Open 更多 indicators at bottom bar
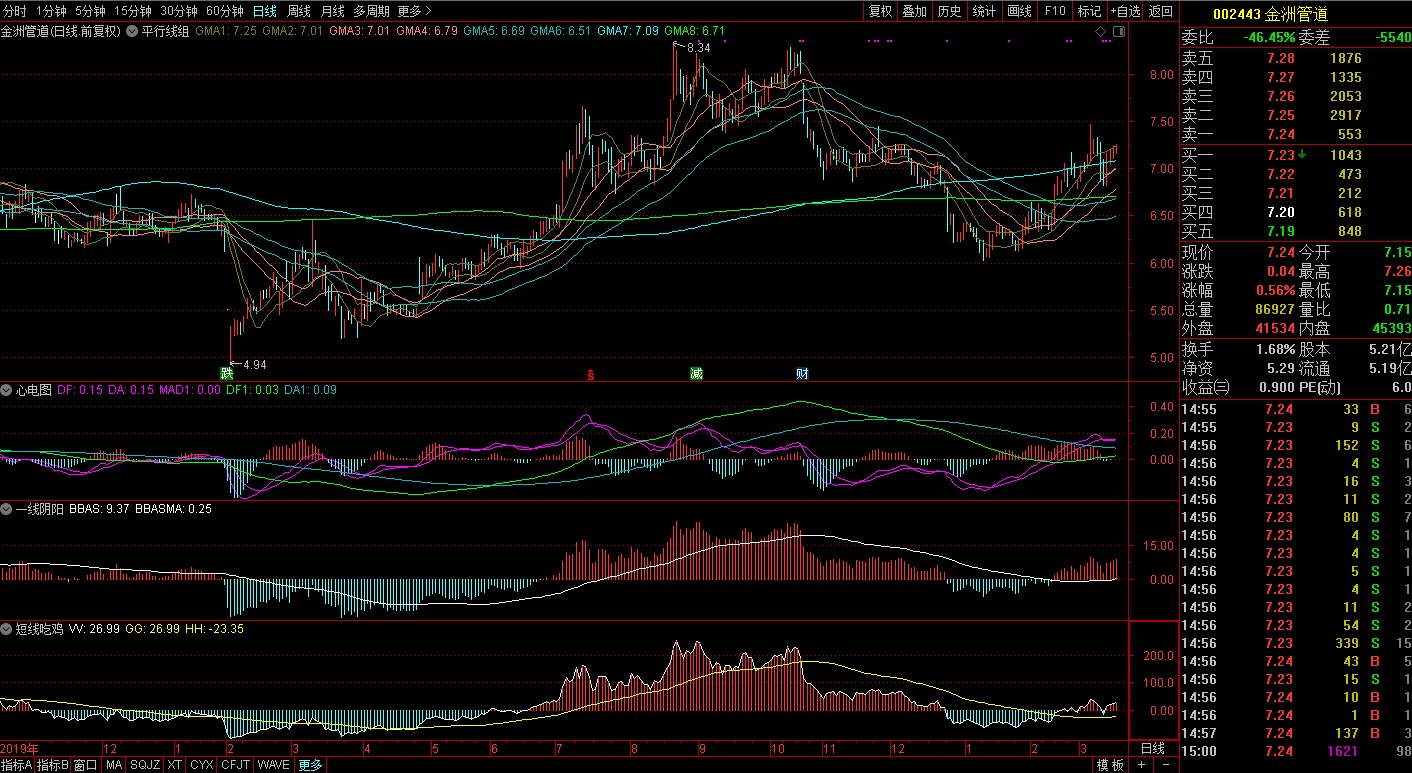 click(311, 765)
